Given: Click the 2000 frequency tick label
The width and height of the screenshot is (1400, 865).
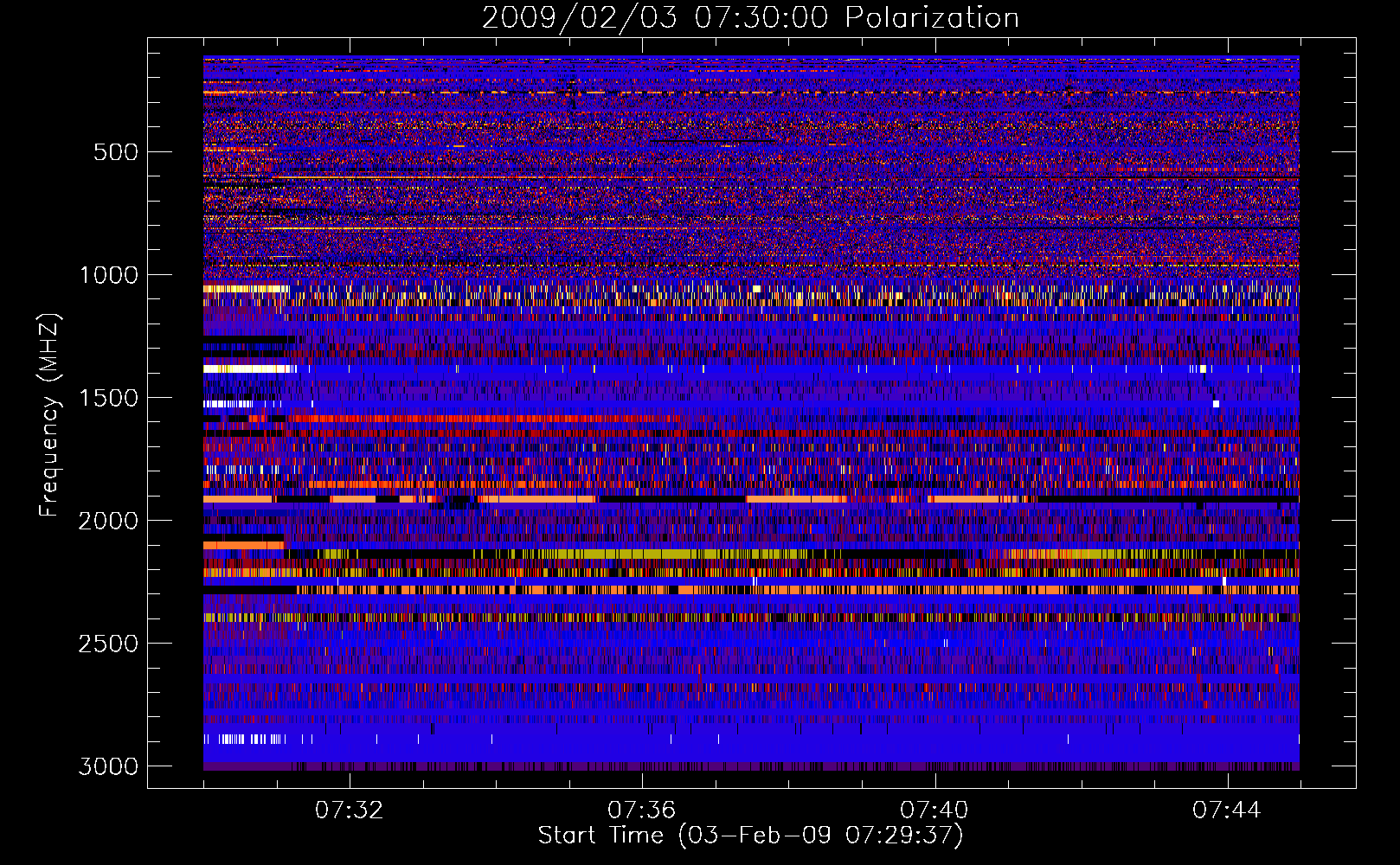Looking at the screenshot, I should (108, 521).
